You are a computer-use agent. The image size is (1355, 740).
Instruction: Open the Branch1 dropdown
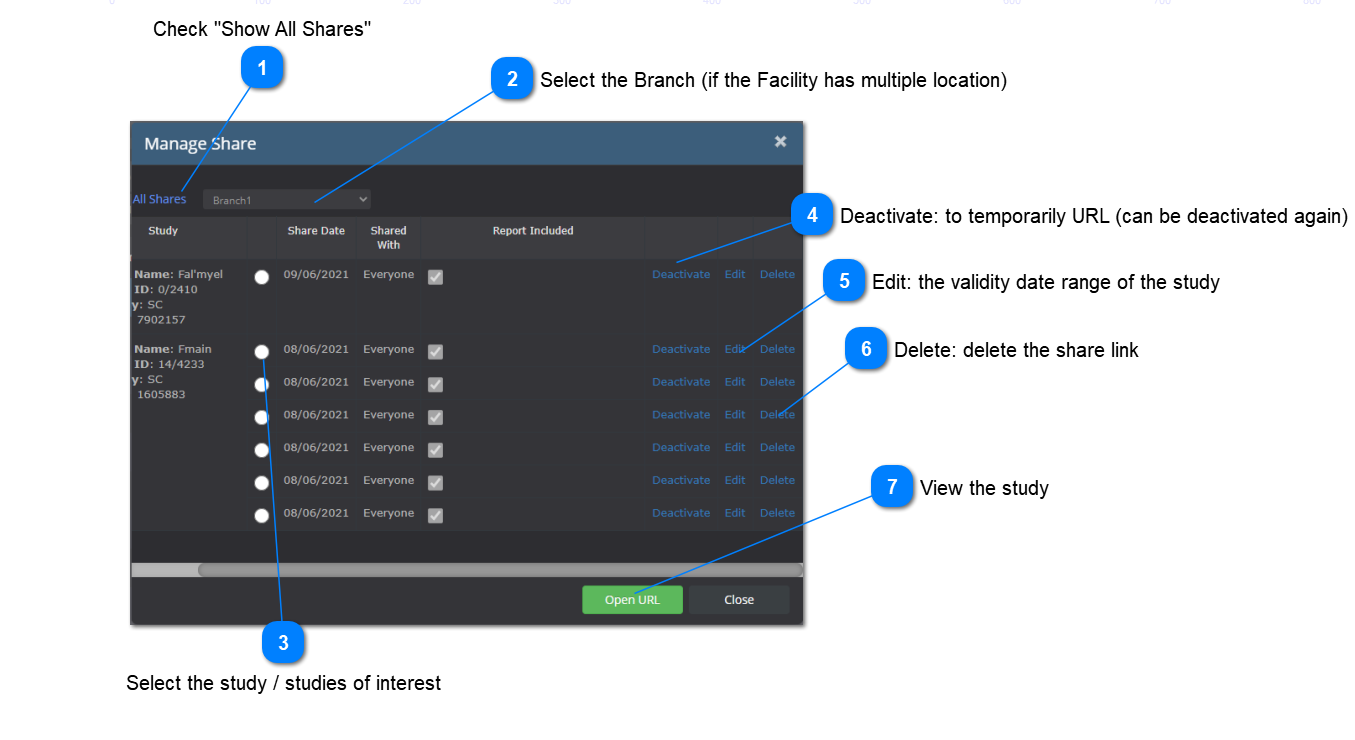point(286,200)
